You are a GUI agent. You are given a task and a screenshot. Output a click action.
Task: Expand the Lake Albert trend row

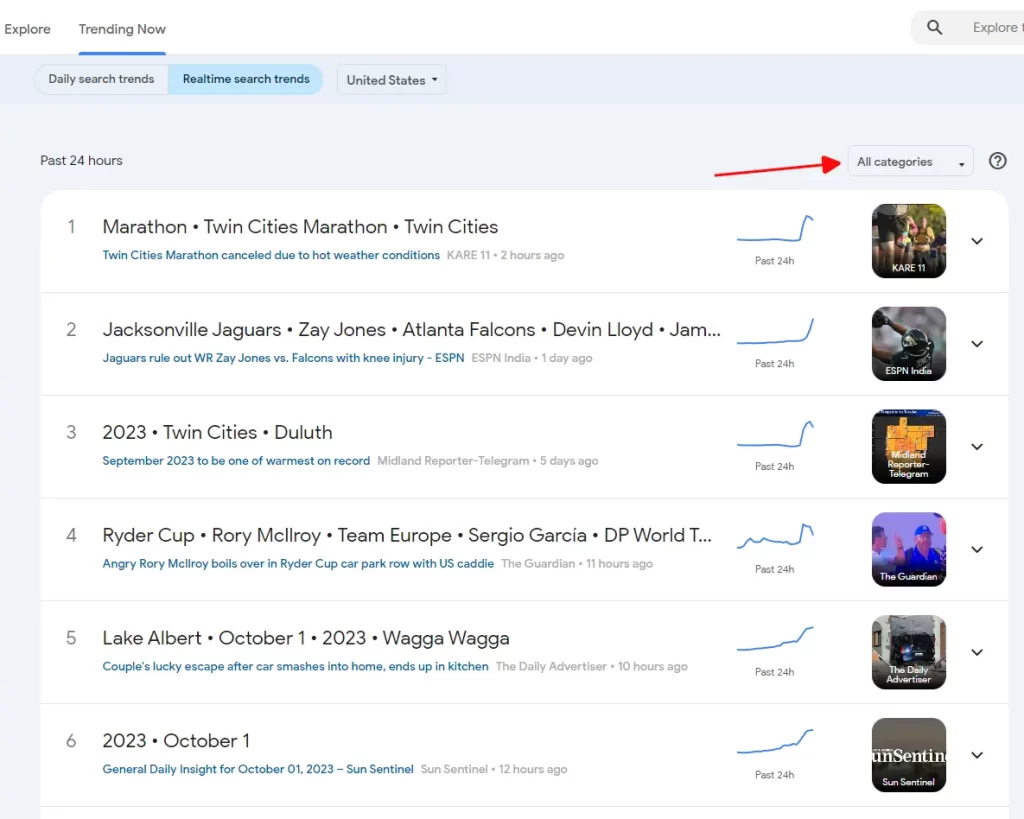pyautogui.click(x=977, y=652)
